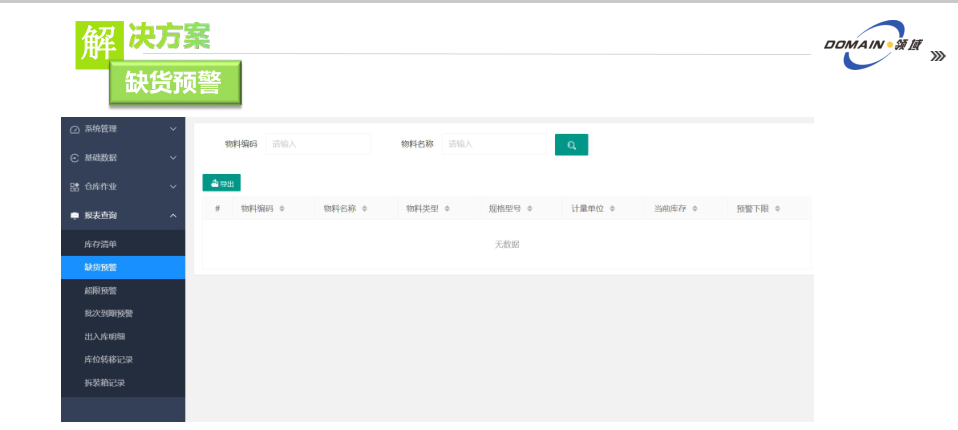Sort by 规格型号 column arrows

(x=529, y=209)
